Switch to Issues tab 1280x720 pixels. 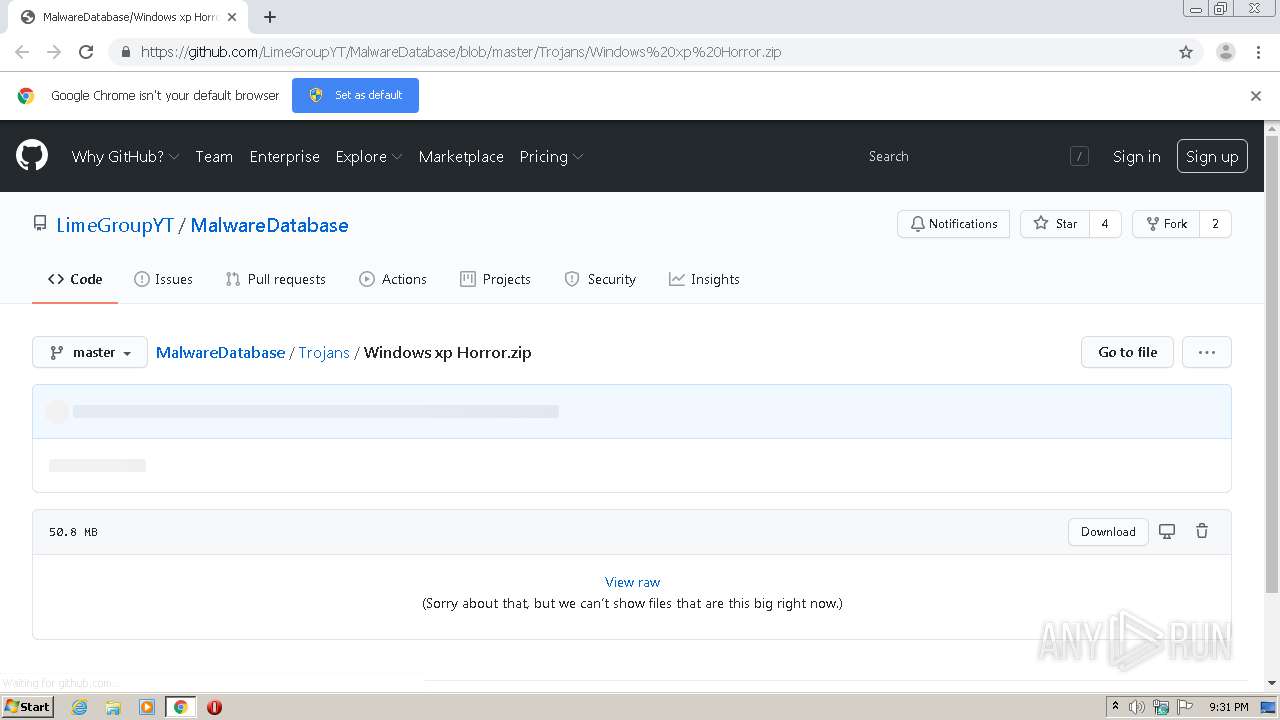(x=163, y=279)
